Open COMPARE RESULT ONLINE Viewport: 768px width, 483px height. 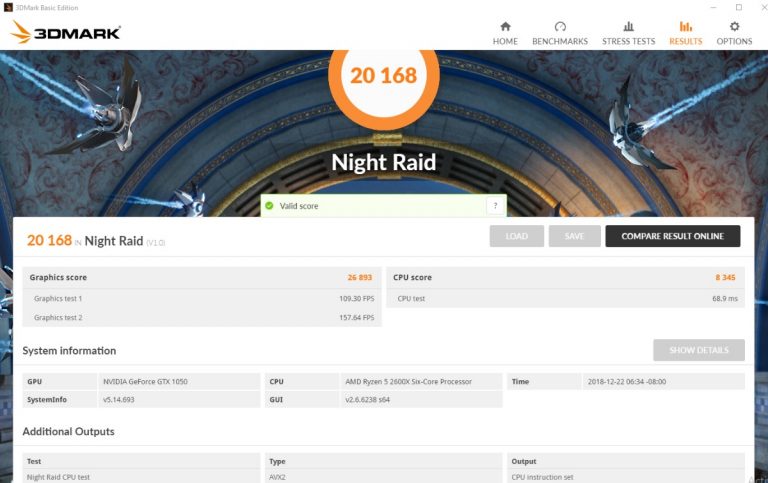click(672, 236)
